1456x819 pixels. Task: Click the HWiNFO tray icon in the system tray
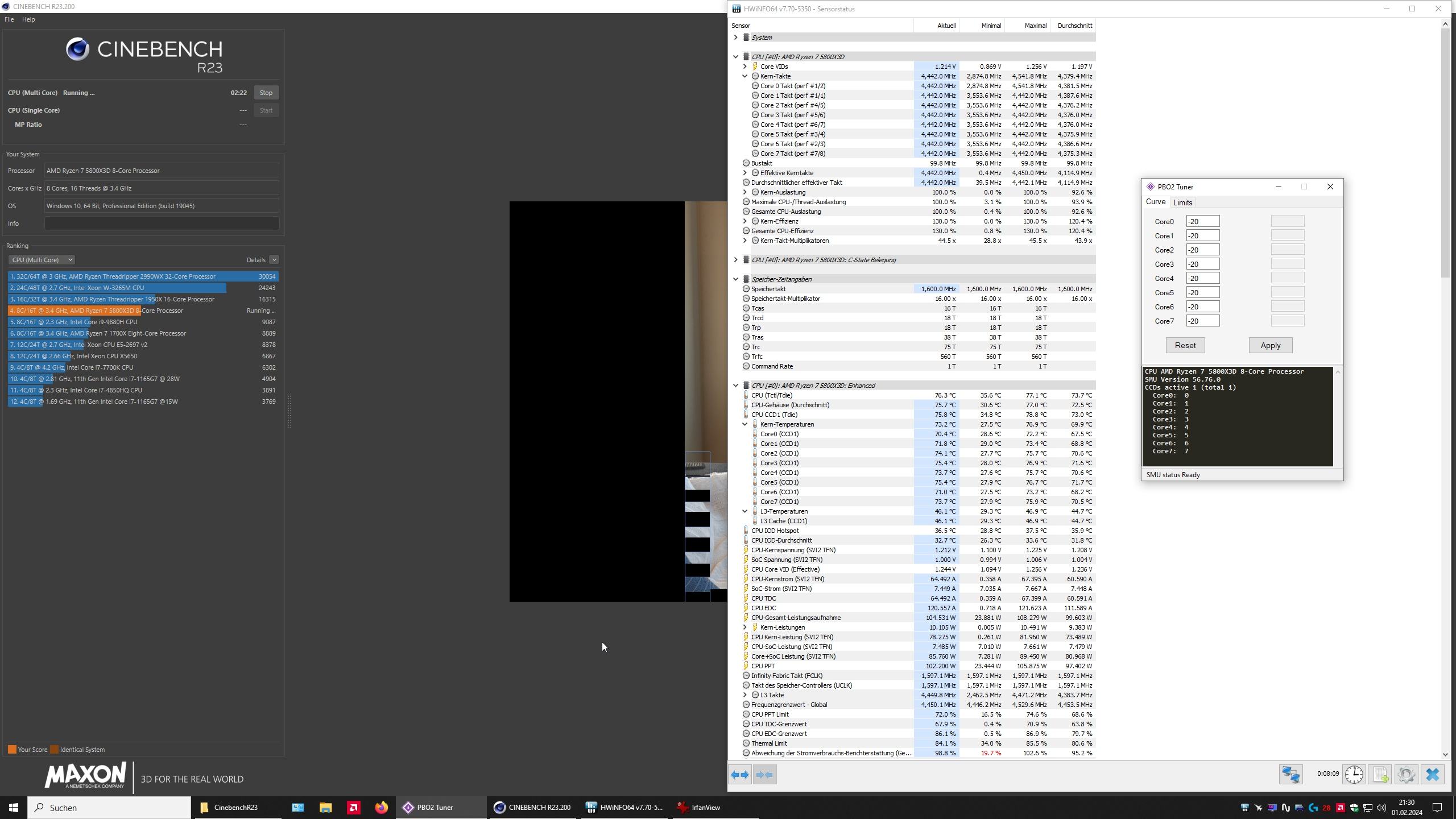pos(1244,808)
